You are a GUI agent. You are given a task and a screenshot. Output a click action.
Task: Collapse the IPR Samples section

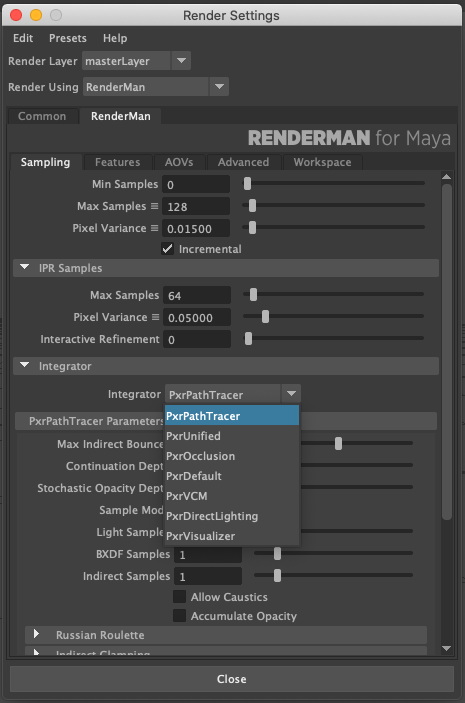click(25, 268)
